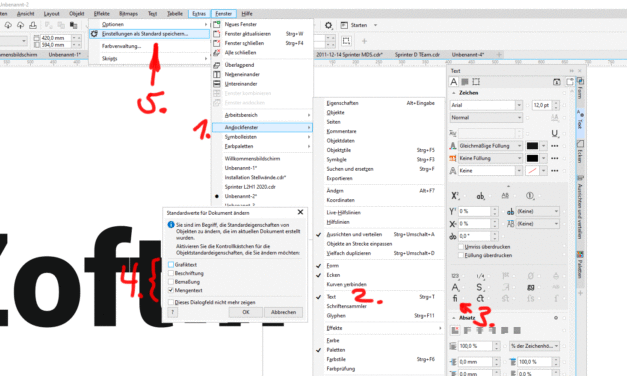
Task: Open the % der Zeichenhöhe dropdown
Action: [534, 346]
